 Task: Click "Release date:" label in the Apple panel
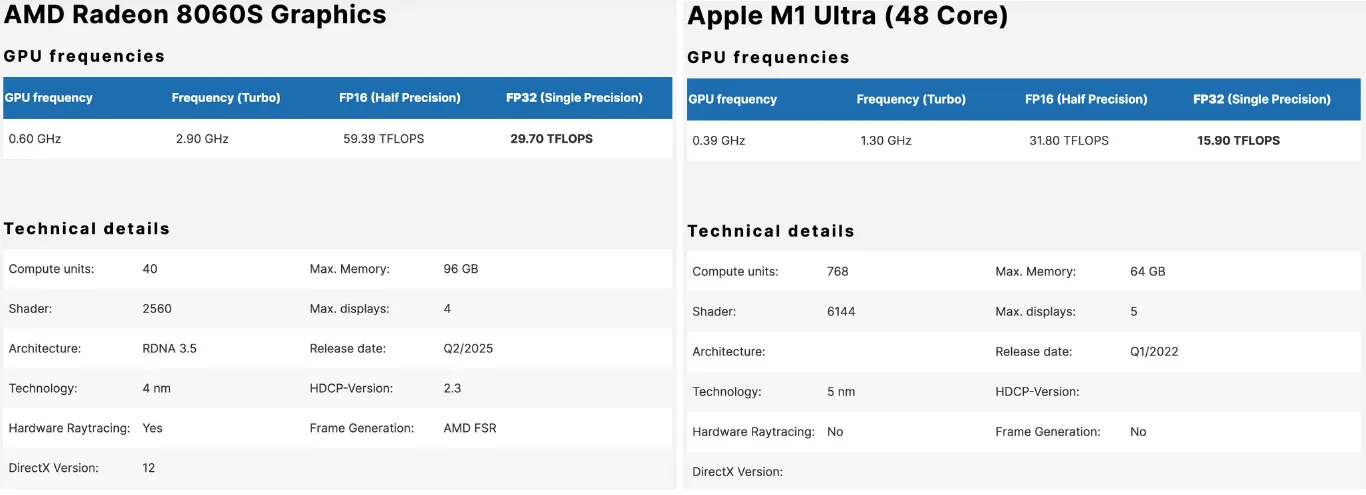point(1034,352)
